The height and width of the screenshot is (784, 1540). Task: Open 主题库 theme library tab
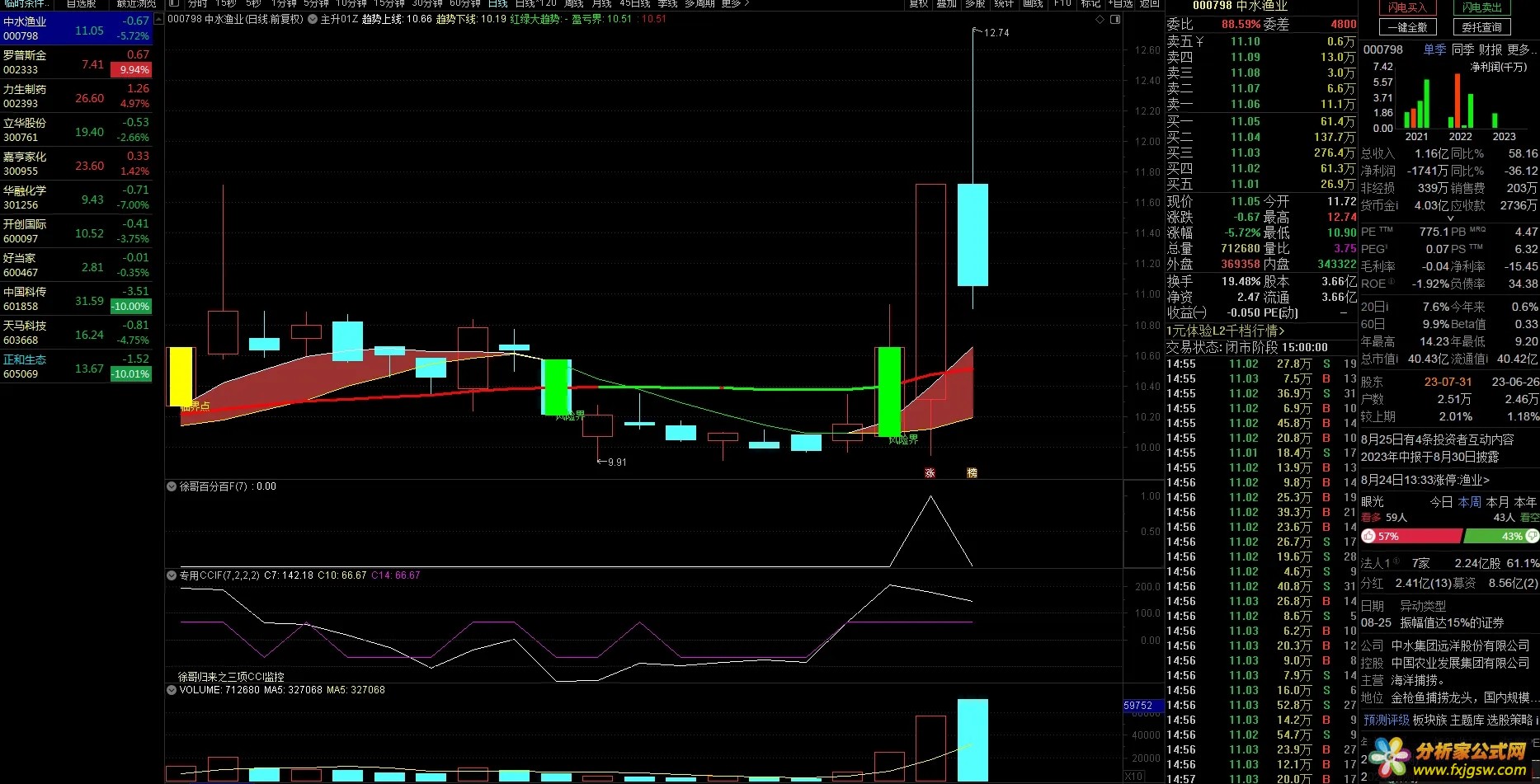click(x=1467, y=720)
